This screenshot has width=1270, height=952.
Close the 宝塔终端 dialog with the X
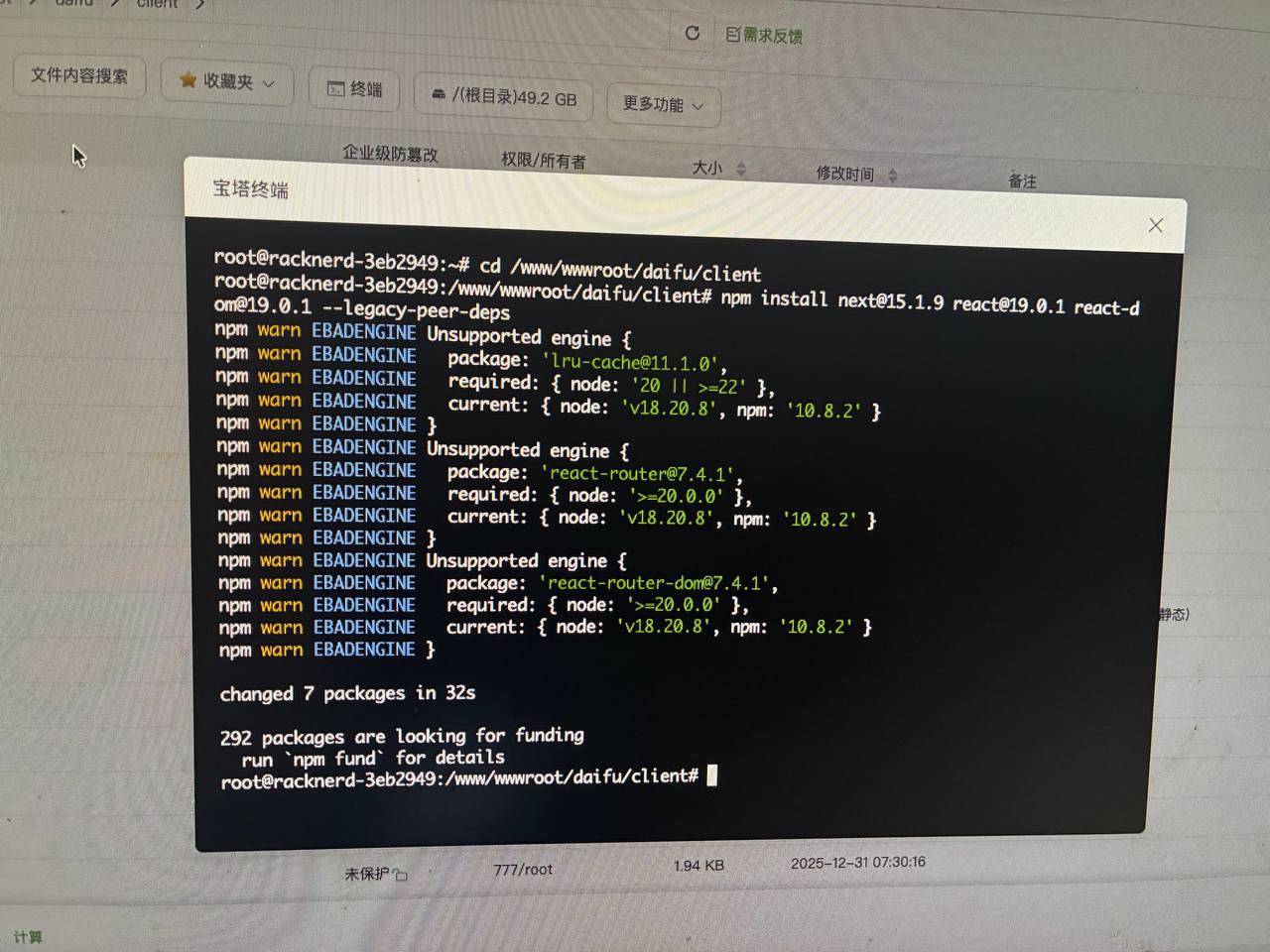(1155, 225)
